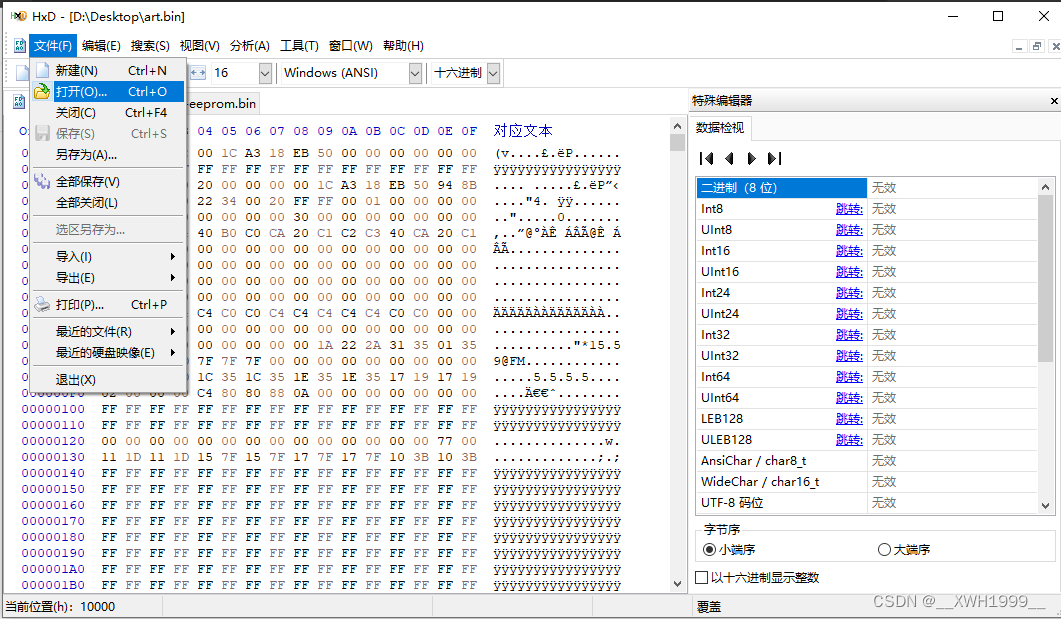Expand the 导出(E) submenu
Viewport: 1061px width, 619px height.
click(108, 277)
